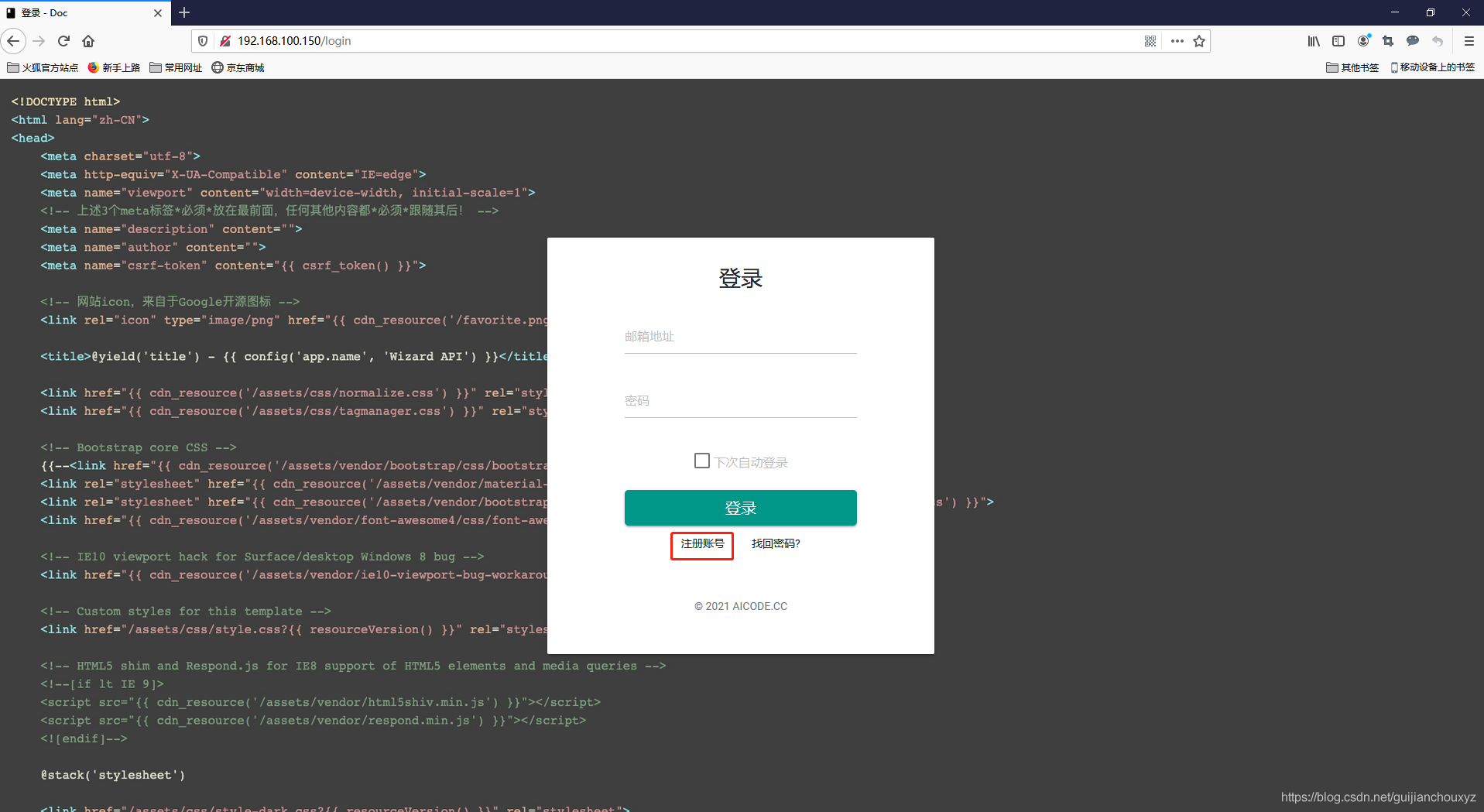Screen dimensions: 1484x812
Task: Open the tracking protection shield icon
Action: 203,41
